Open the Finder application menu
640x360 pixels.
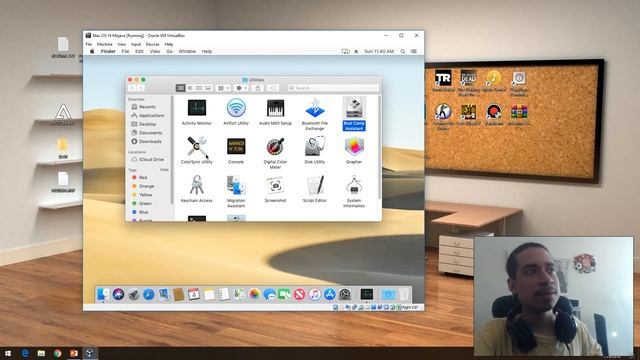coord(108,51)
